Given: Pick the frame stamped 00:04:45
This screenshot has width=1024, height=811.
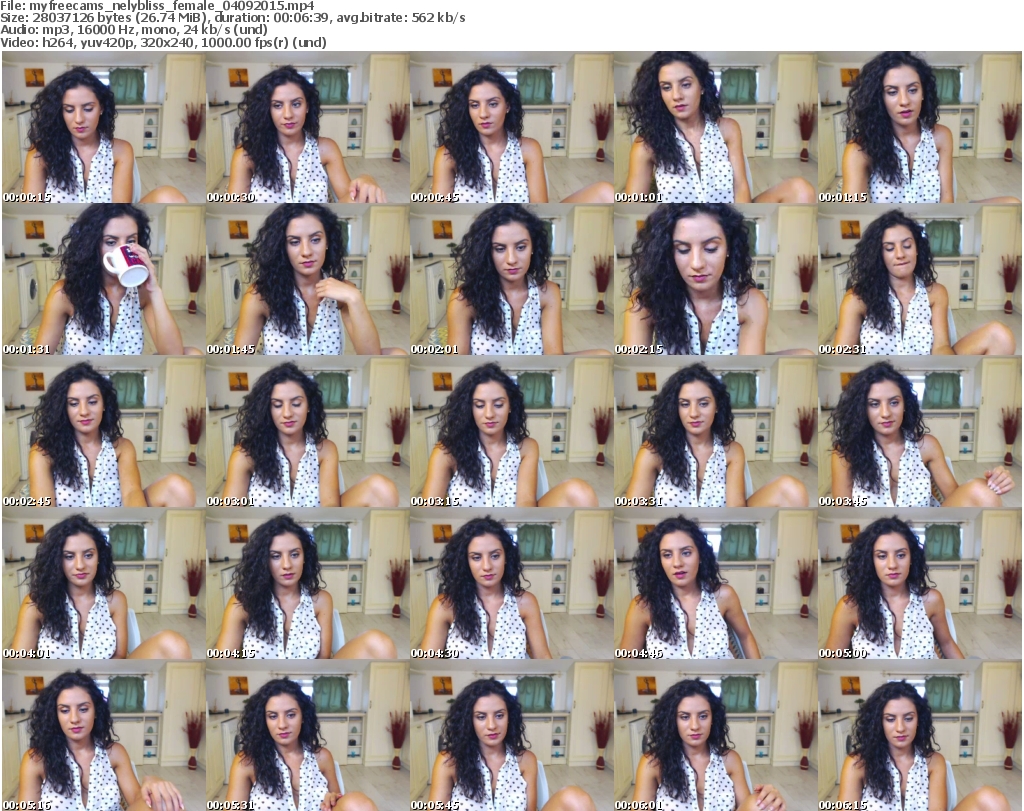Looking at the screenshot, I should (x=715, y=584).
